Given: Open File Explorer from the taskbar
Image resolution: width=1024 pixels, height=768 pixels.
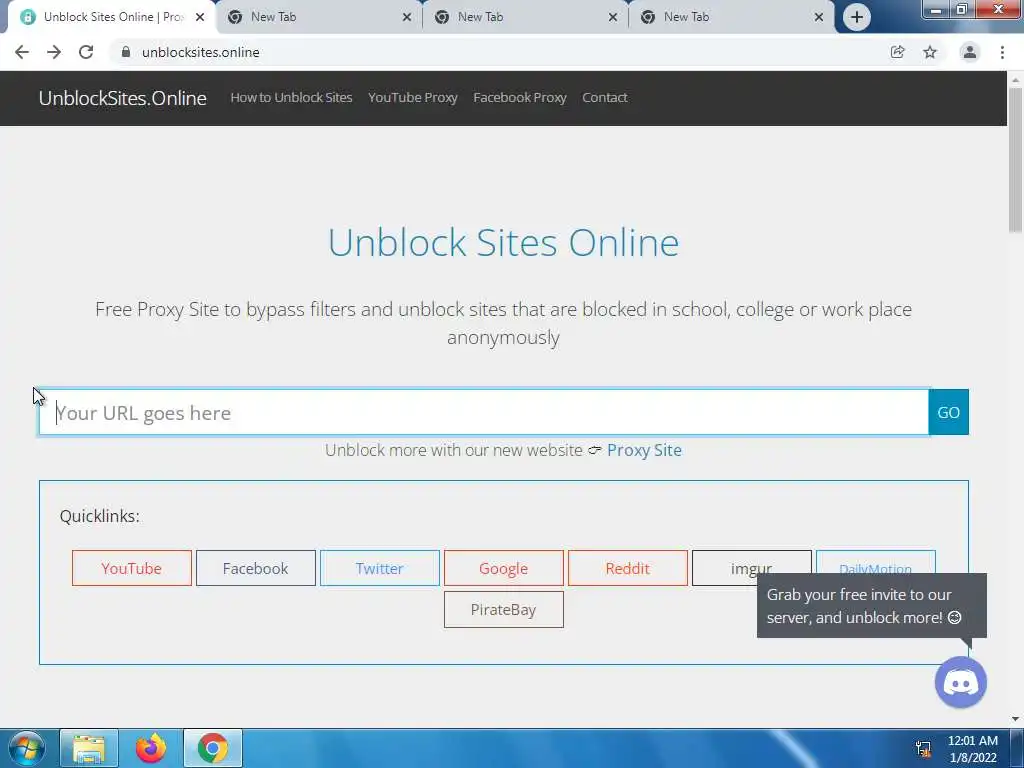Looking at the screenshot, I should (89, 748).
